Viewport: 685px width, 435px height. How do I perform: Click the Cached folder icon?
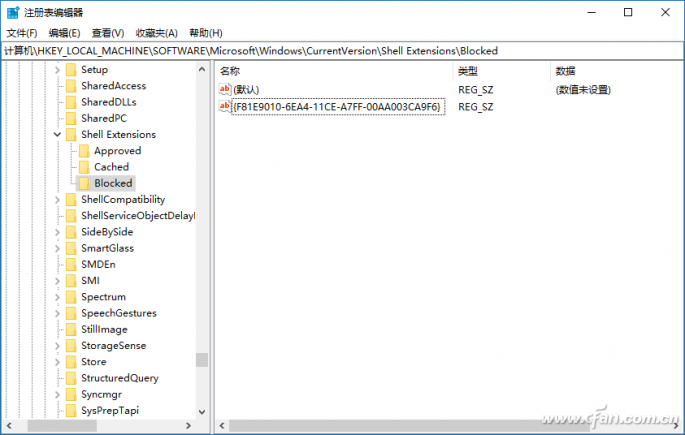click(84, 167)
